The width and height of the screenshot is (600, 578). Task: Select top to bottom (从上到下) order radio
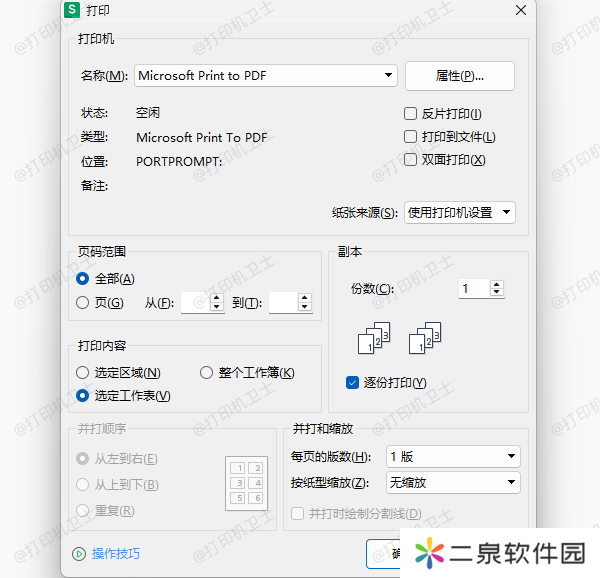(x=83, y=484)
